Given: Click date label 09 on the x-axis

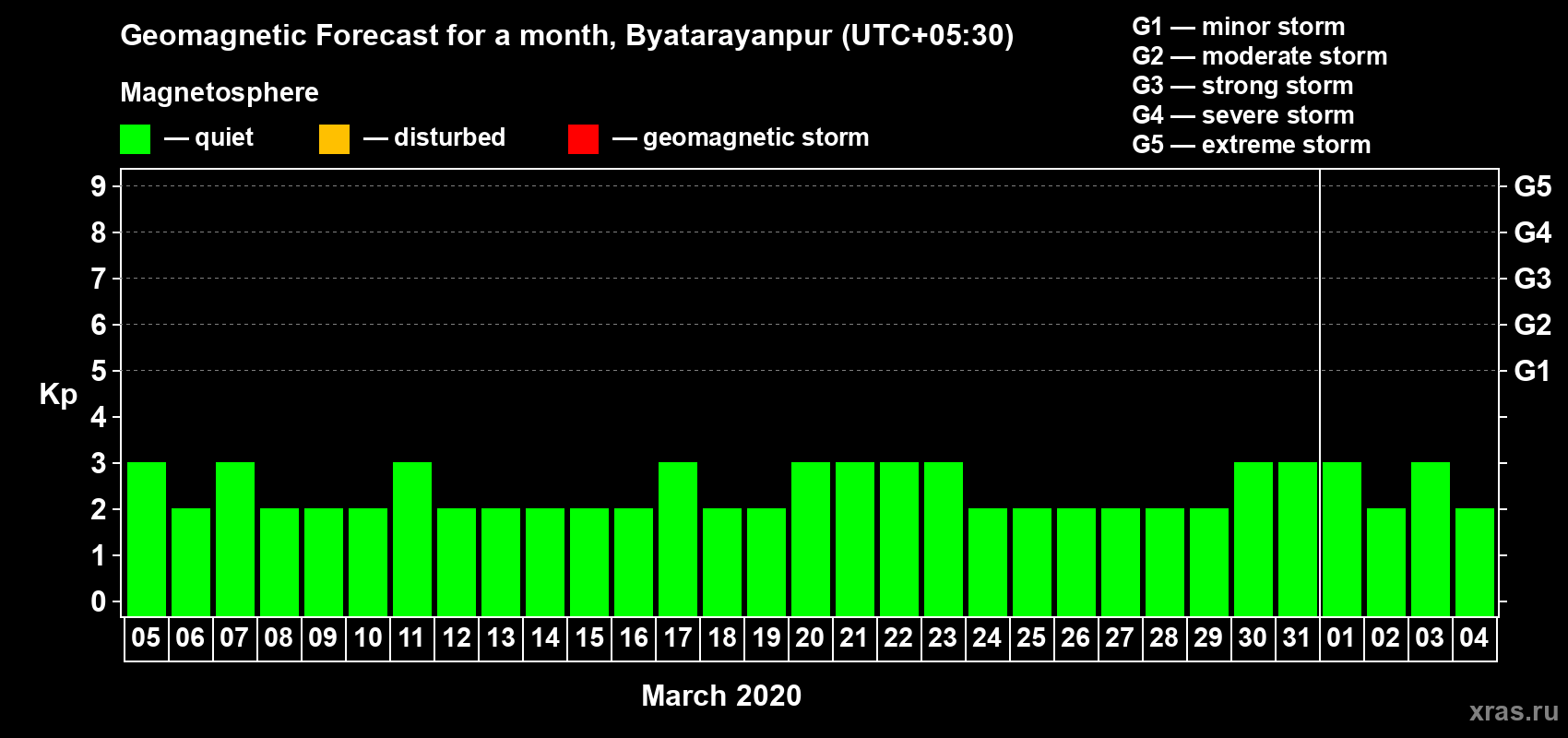Looking at the screenshot, I should click(x=323, y=638).
